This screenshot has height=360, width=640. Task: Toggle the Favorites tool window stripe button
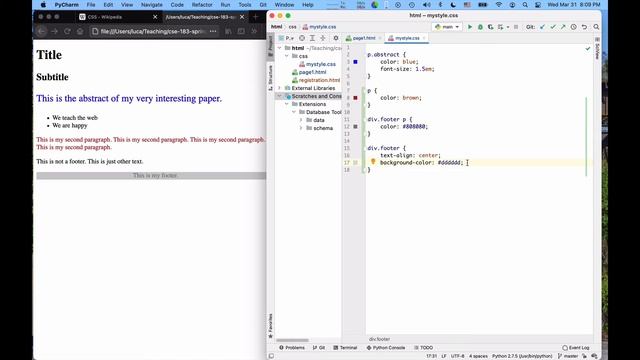270,325
